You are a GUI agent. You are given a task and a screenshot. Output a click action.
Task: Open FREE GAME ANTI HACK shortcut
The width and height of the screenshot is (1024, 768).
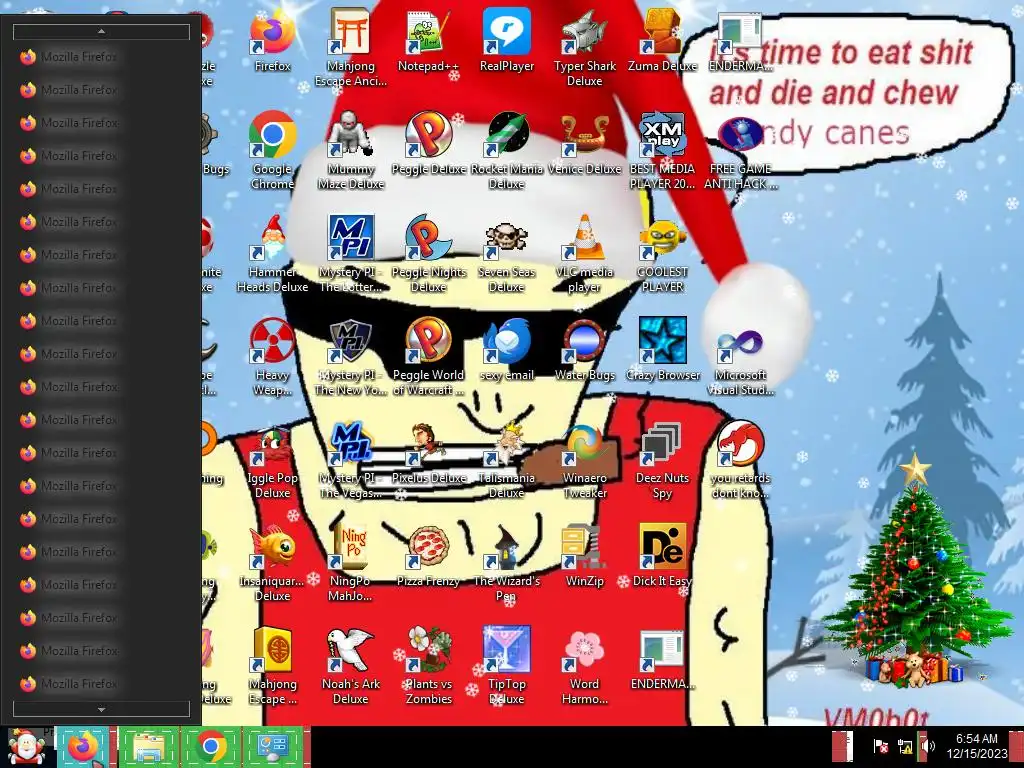[741, 150]
